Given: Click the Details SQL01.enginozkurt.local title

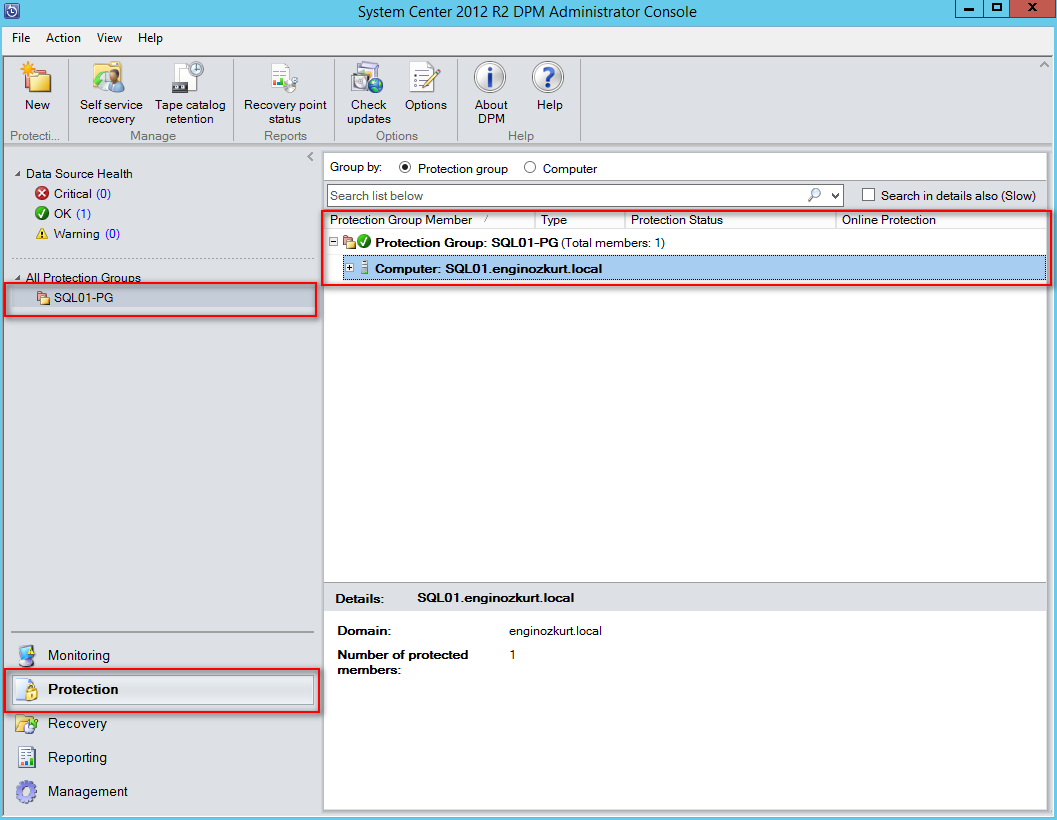Looking at the screenshot, I should [x=495, y=598].
